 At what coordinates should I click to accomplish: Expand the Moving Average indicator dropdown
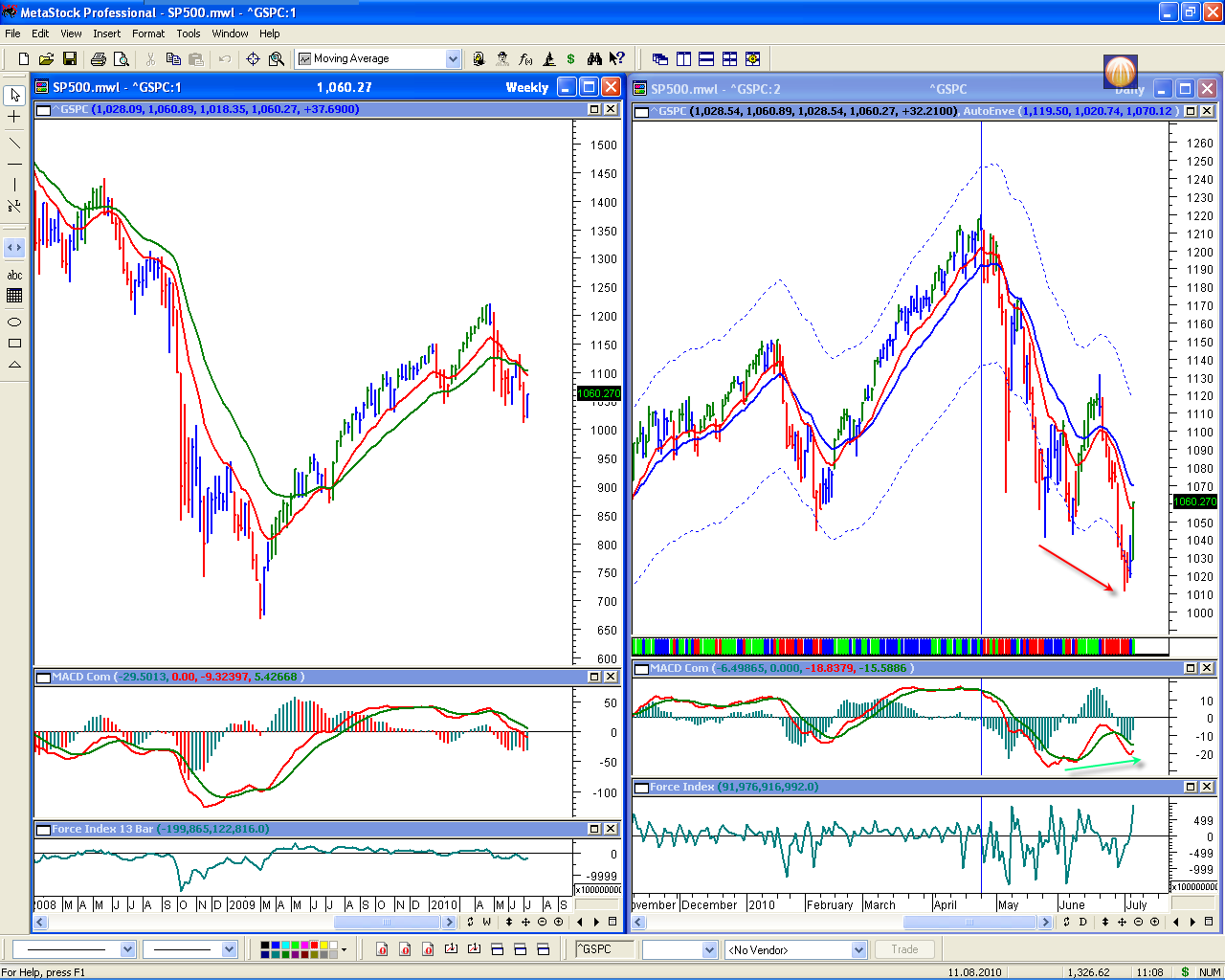(453, 59)
